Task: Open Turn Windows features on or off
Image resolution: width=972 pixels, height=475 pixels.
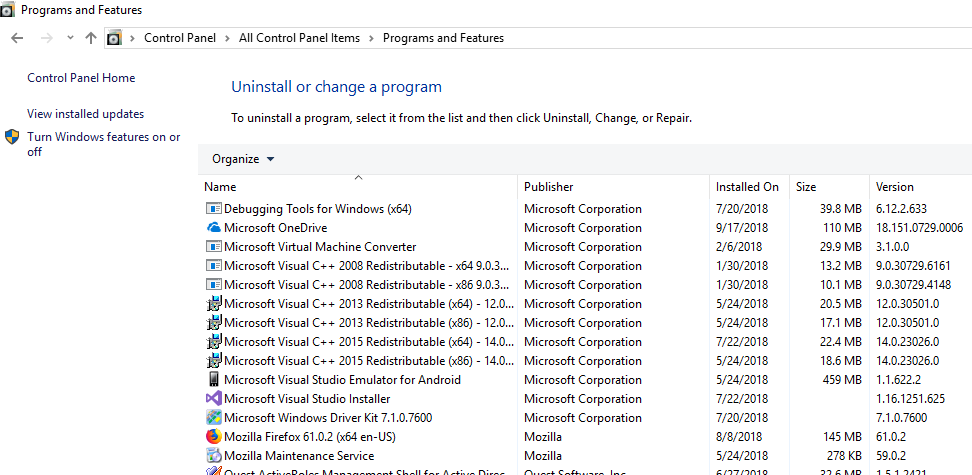Action: [x=104, y=144]
